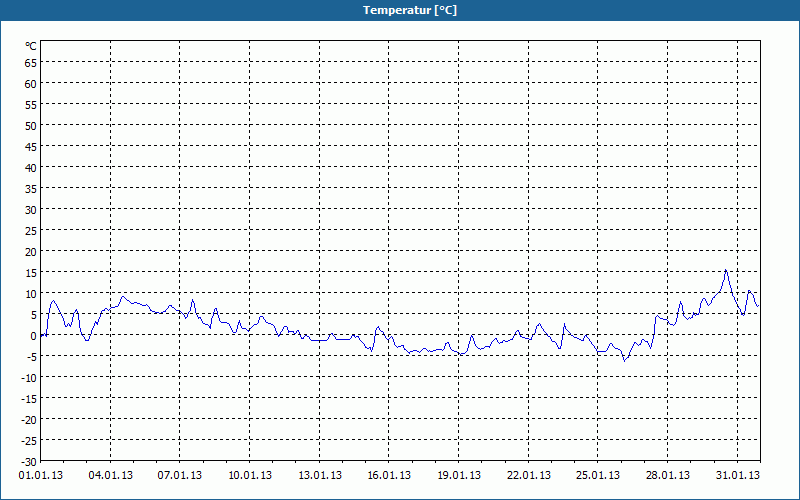Click the -15 value on temperature axis

point(29,398)
